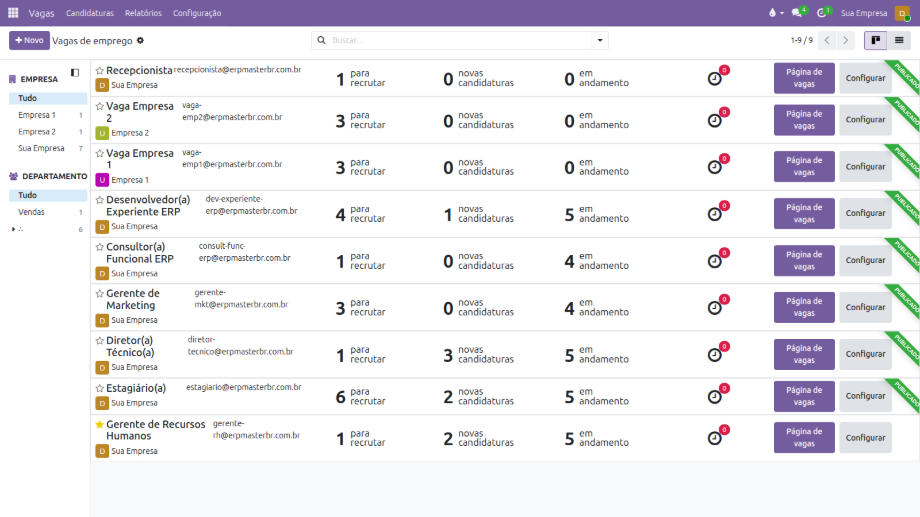
Task: Click the gear icon beside Vagas de emprego
Action: (141, 40)
